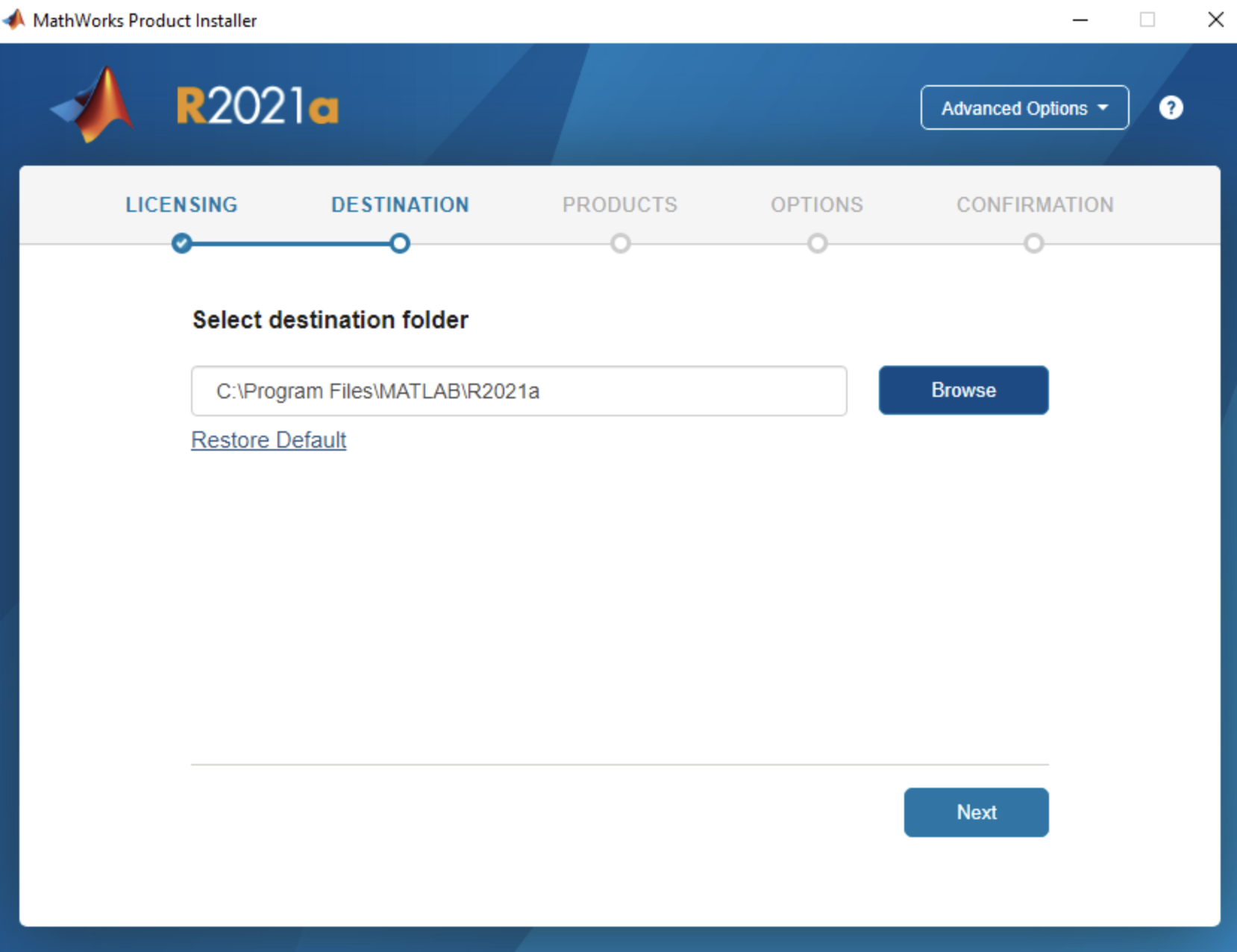
Task: Click the help question mark icon
Action: coord(1171,108)
